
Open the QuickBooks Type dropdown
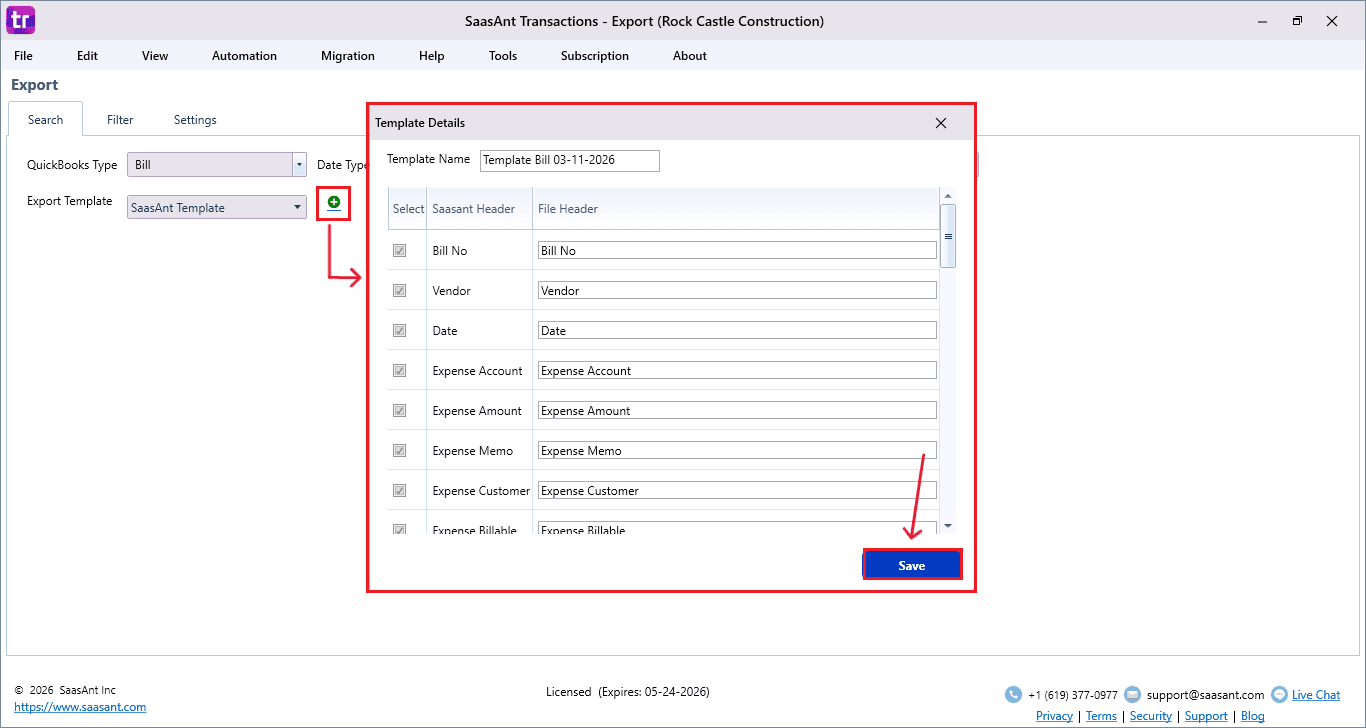coord(298,165)
